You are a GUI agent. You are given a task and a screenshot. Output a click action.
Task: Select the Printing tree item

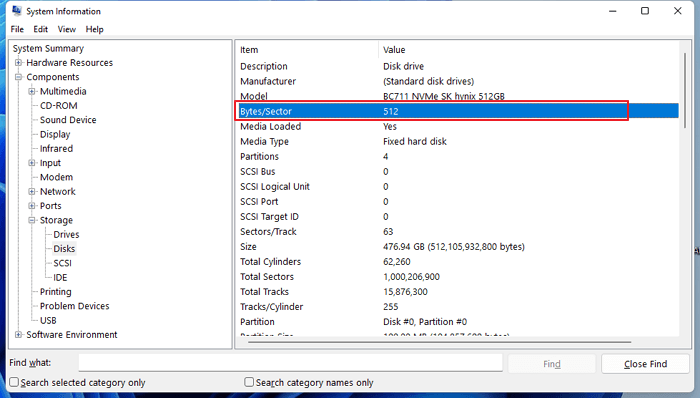[55, 292]
